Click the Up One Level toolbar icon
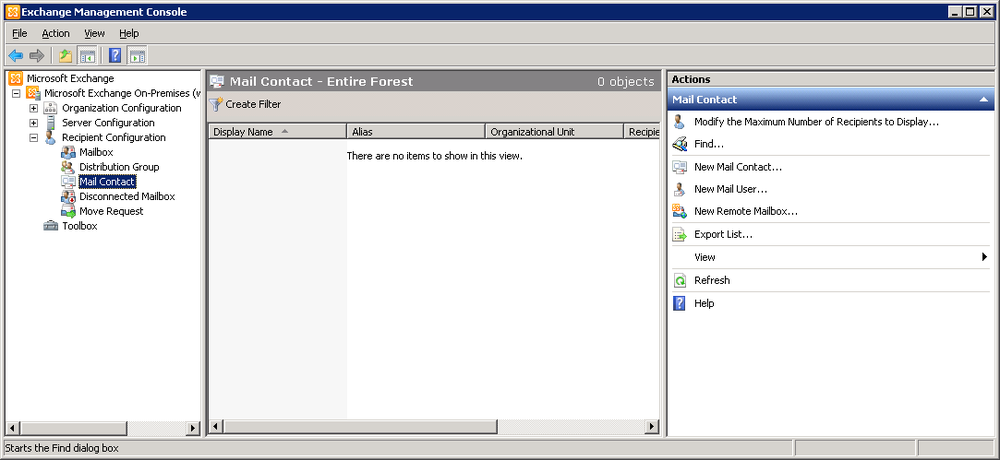Screen dimensions: 1000x460 pyautogui.click(x=65, y=56)
